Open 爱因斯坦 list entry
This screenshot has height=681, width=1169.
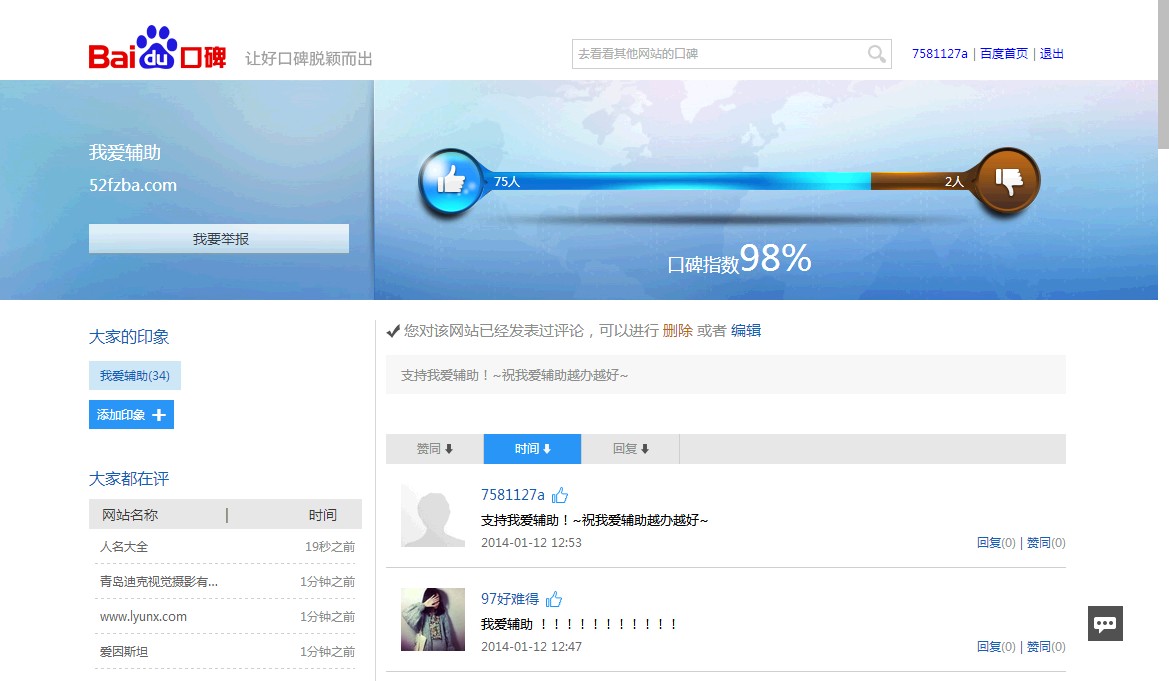click(124, 652)
